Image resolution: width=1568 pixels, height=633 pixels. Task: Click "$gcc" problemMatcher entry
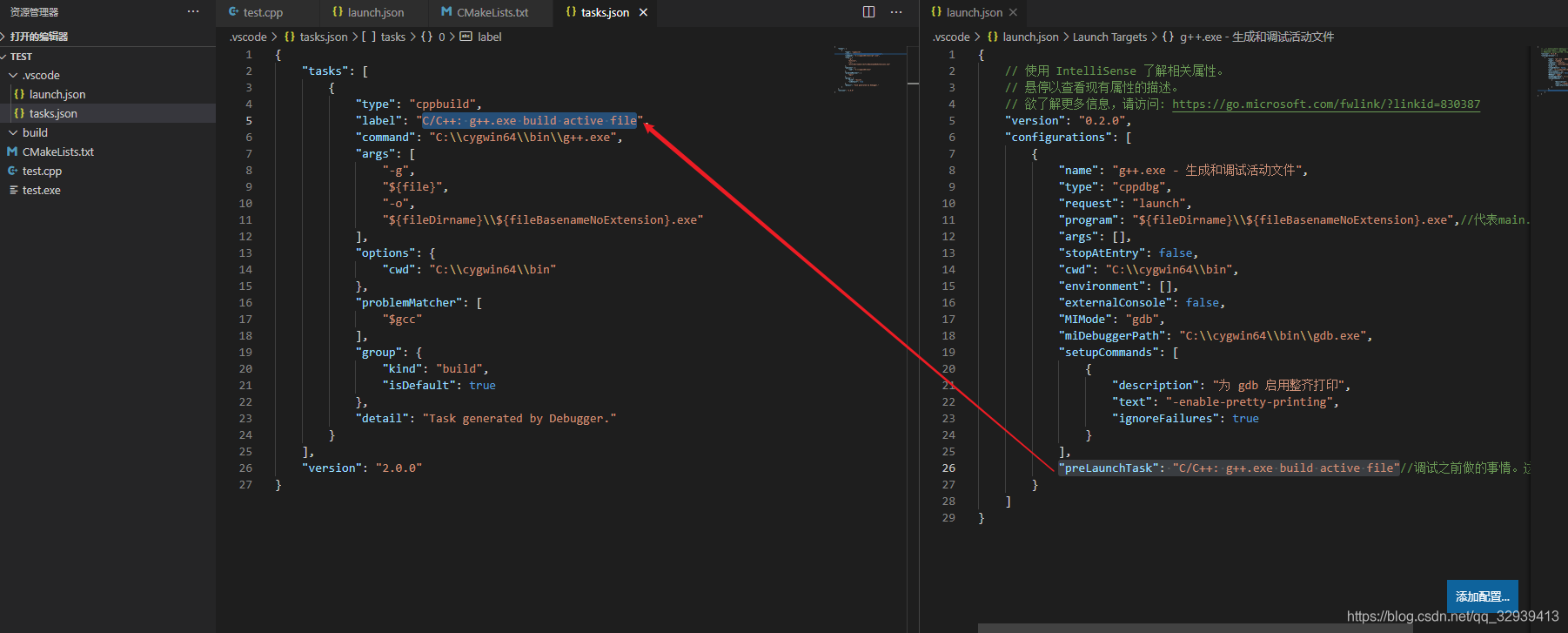click(x=402, y=319)
